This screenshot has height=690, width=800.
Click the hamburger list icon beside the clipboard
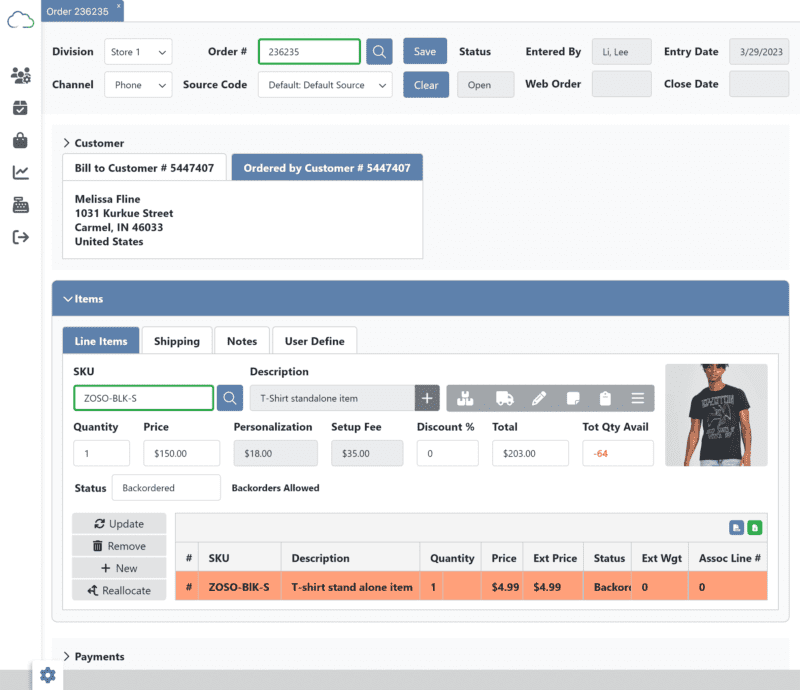point(637,397)
